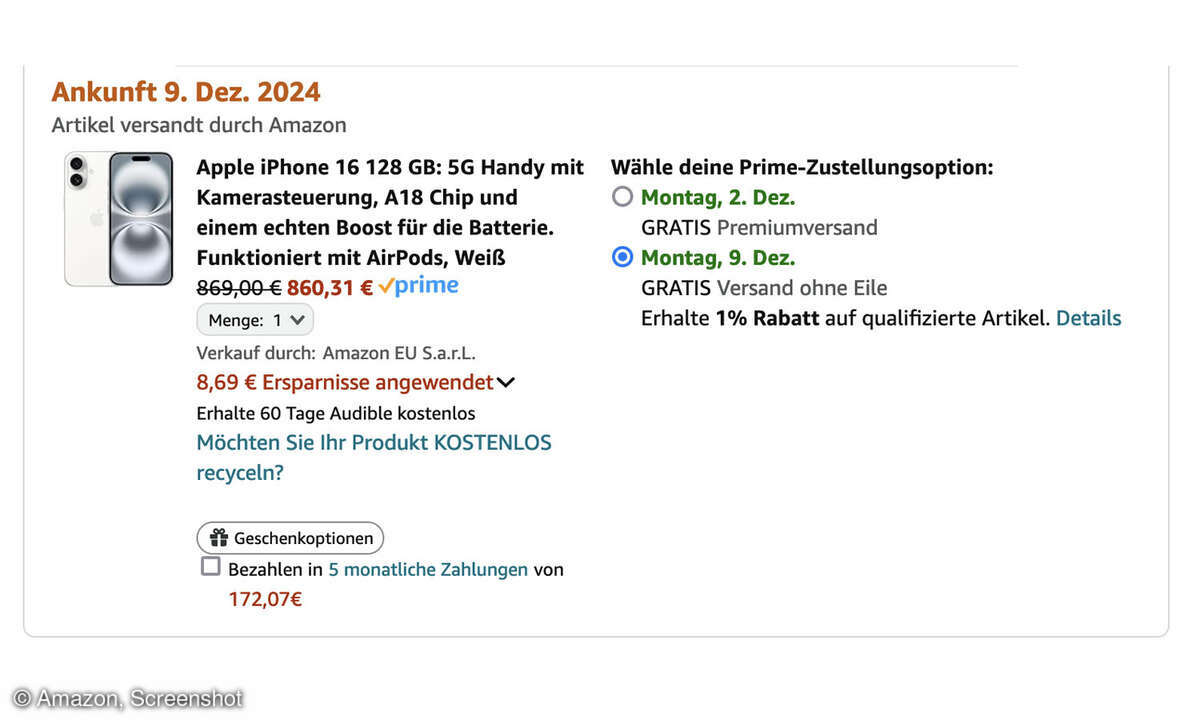The height and width of the screenshot is (720, 1200).
Task: Follow the 5 monatliche Zahlungen link
Action: tap(428, 569)
